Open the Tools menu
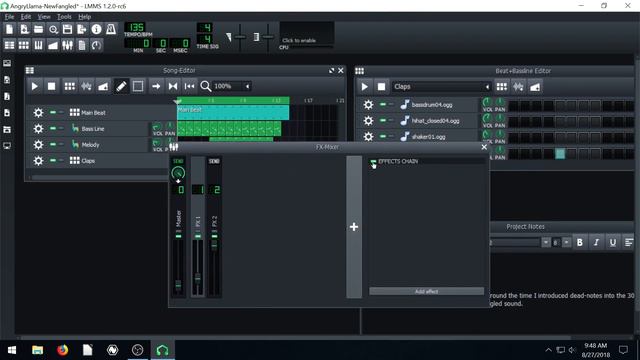Image resolution: width=640 pixels, height=360 pixels. tap(64, 17)
